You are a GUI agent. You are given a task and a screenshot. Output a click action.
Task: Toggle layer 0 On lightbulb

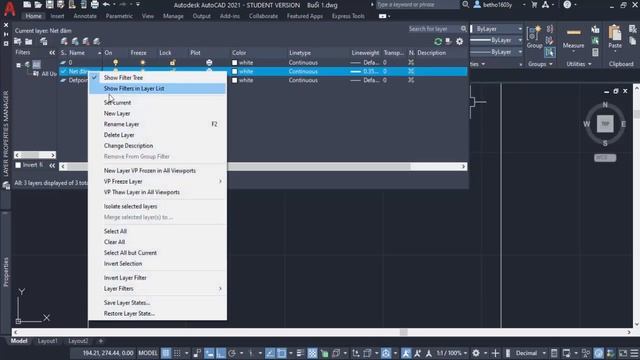click(x=116, y=62)
